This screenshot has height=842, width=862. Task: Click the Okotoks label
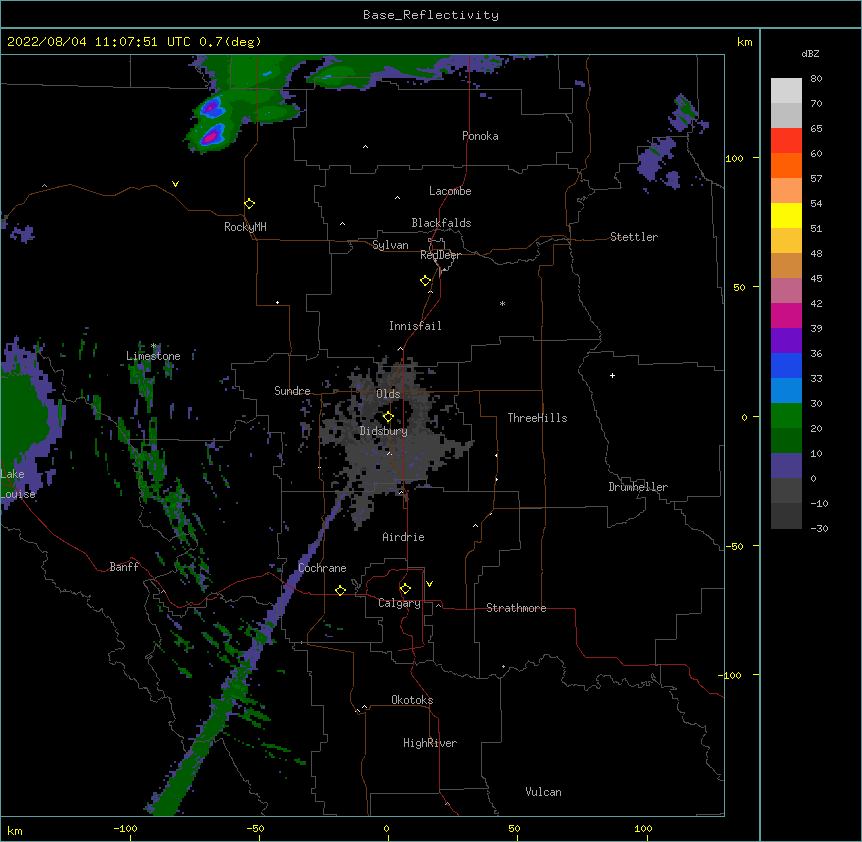412,700
